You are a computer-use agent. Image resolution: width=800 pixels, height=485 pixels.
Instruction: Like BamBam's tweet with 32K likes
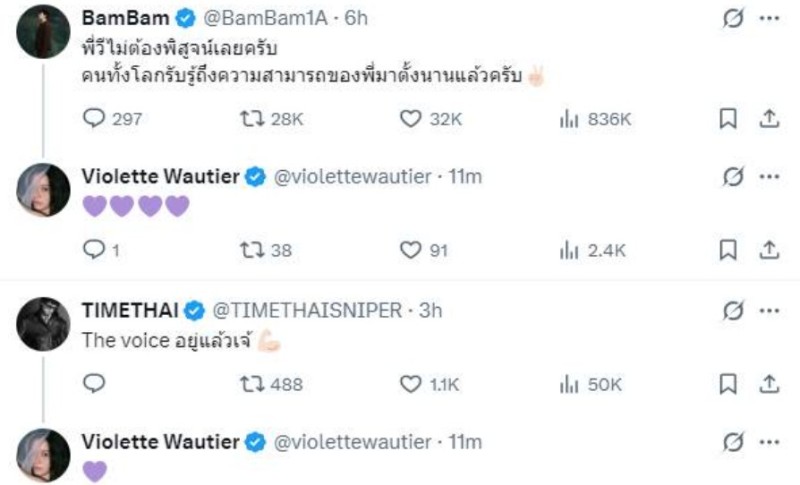409,118
